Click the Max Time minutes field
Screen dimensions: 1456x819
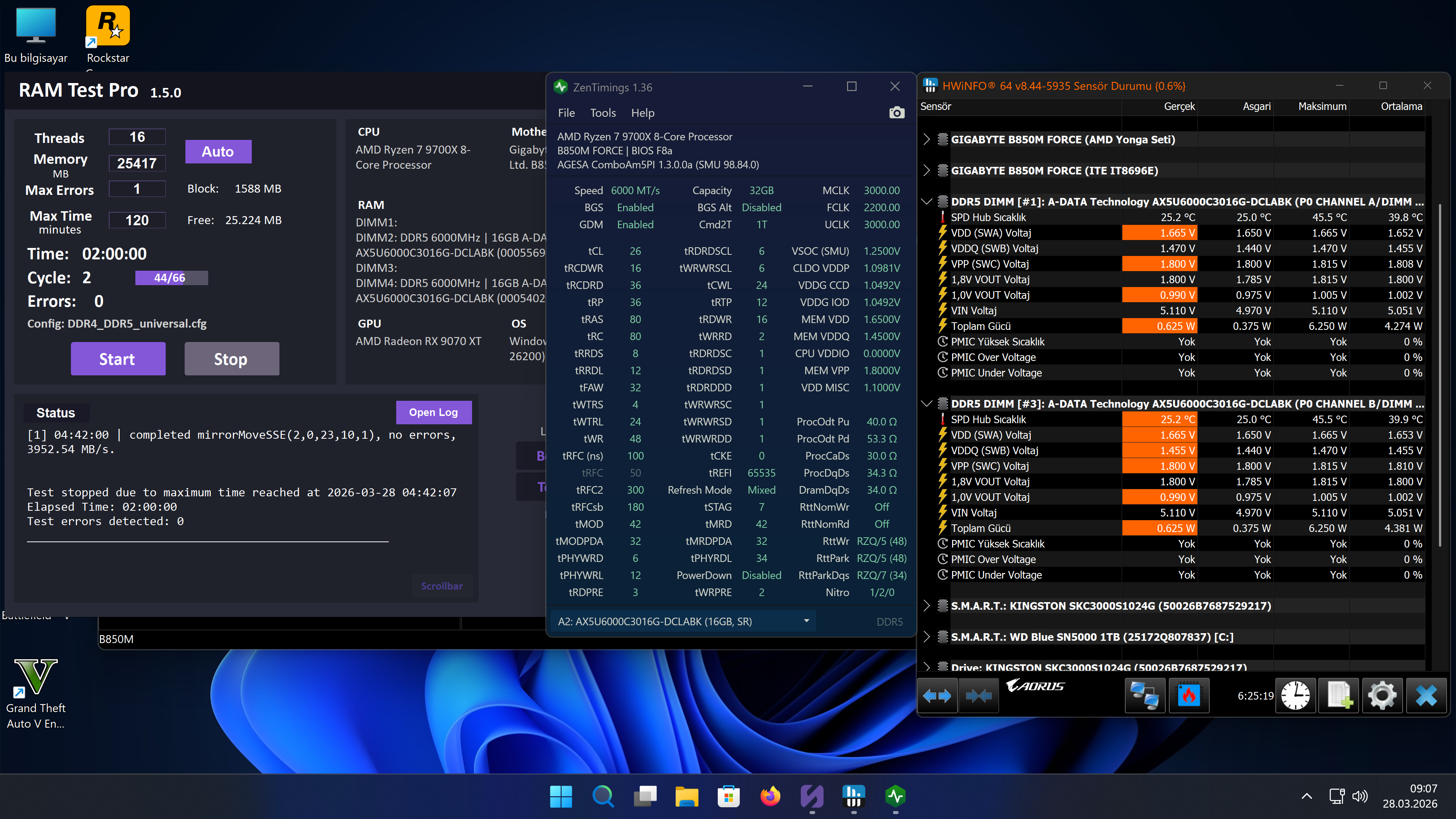(137, 220)
